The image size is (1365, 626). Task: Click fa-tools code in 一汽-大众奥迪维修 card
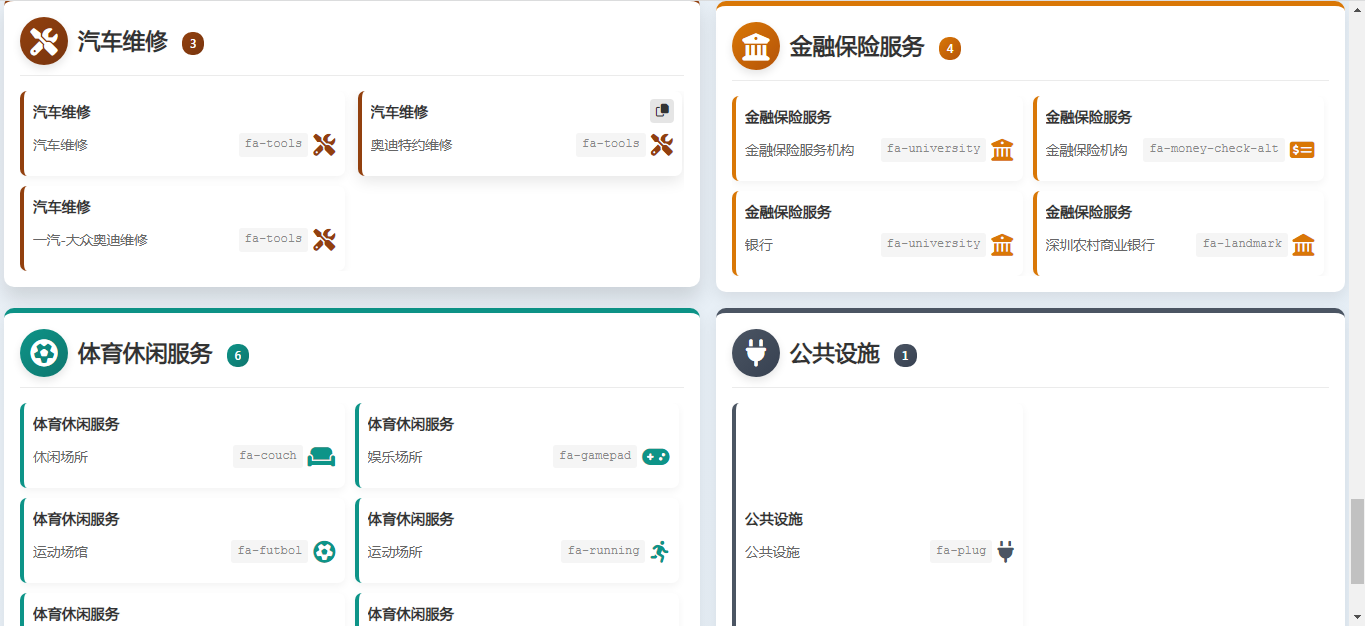pyautogui.click(x=274, y=239)
